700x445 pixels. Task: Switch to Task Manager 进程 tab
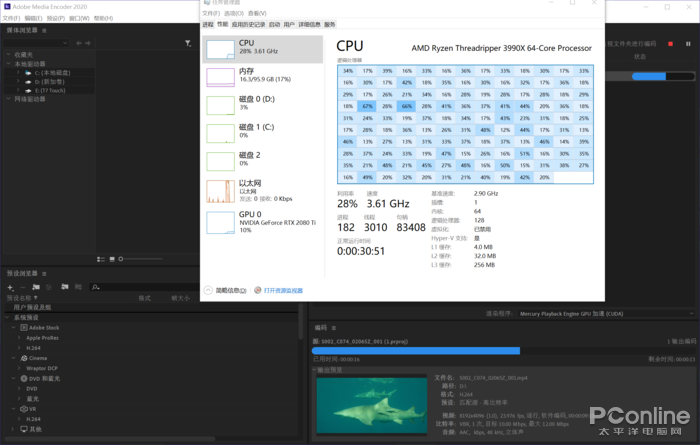point(208,25)
